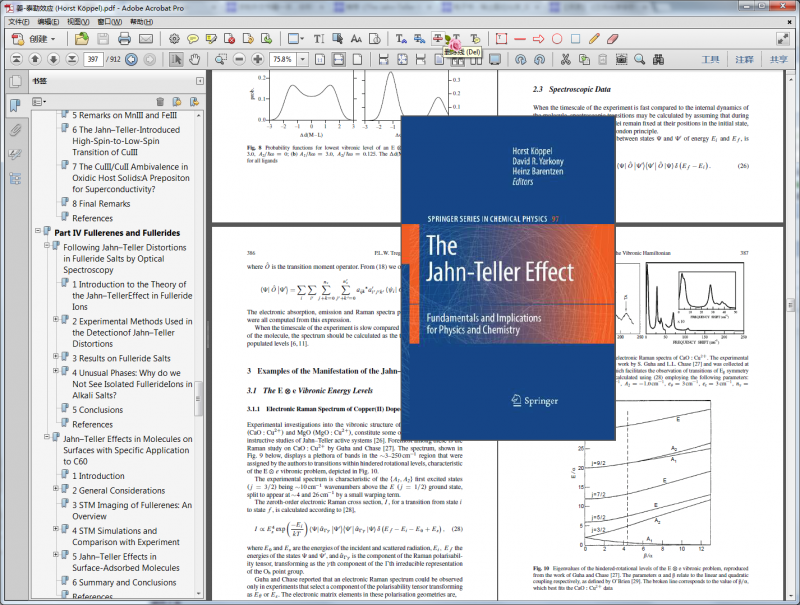Select the text box annotation tool

pyautogui.click(x=501, y=39)
